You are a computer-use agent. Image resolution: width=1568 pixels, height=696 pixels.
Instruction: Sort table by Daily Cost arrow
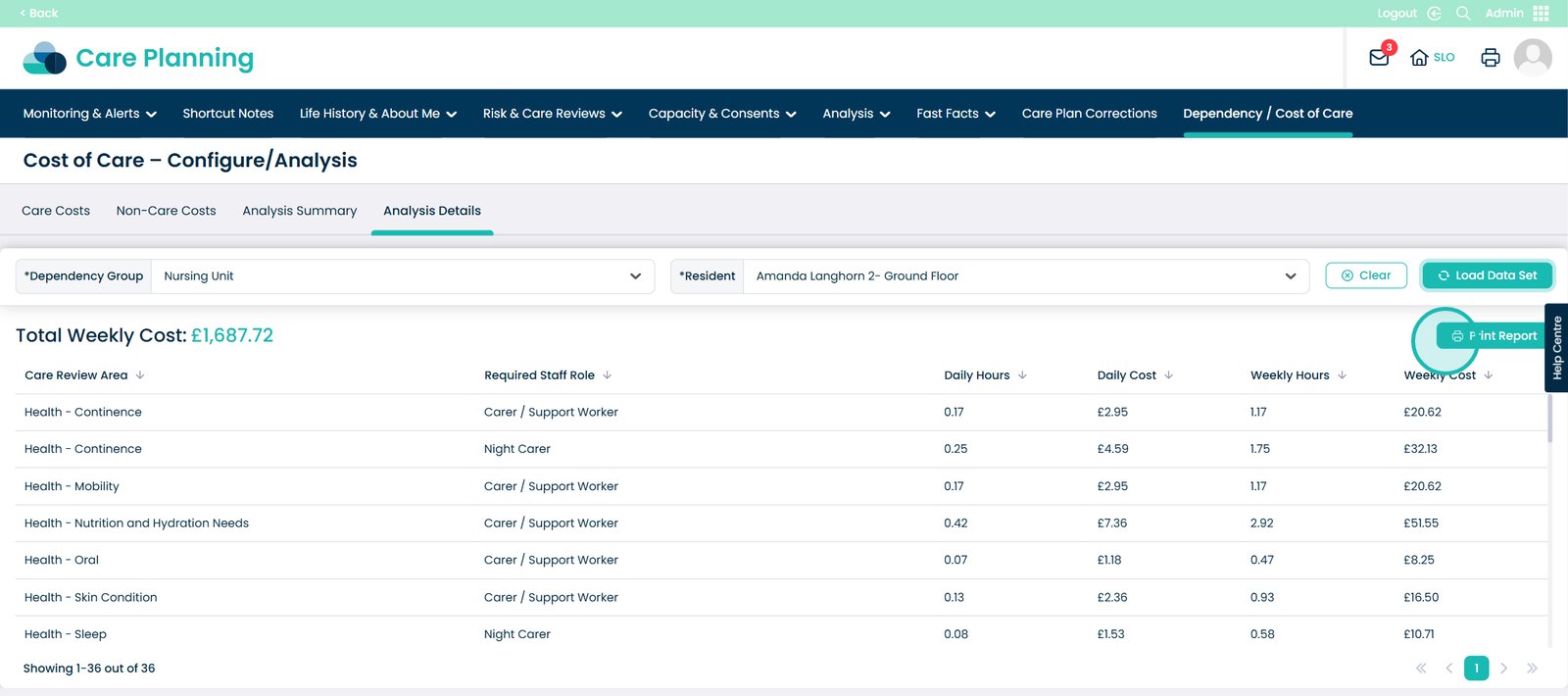1168,375
